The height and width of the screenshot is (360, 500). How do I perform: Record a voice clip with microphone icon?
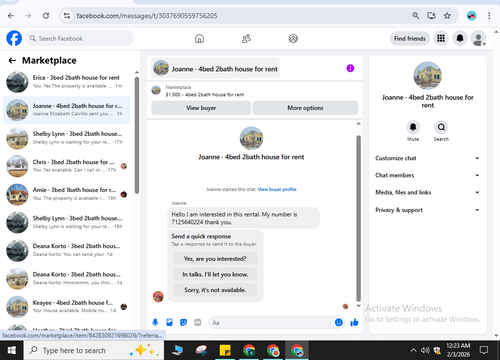155,322
